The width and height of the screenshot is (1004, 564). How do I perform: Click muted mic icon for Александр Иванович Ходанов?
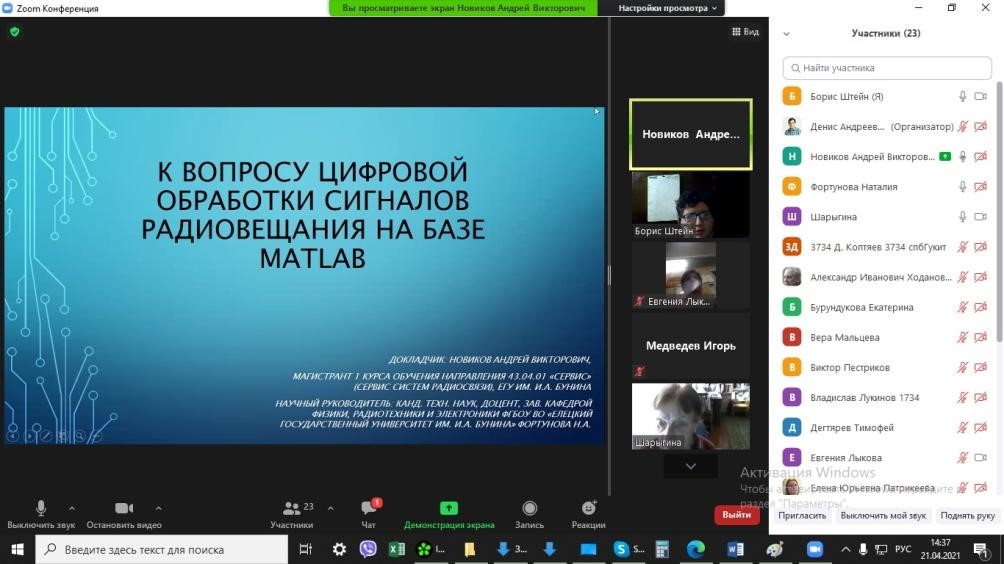pos(962,277)
